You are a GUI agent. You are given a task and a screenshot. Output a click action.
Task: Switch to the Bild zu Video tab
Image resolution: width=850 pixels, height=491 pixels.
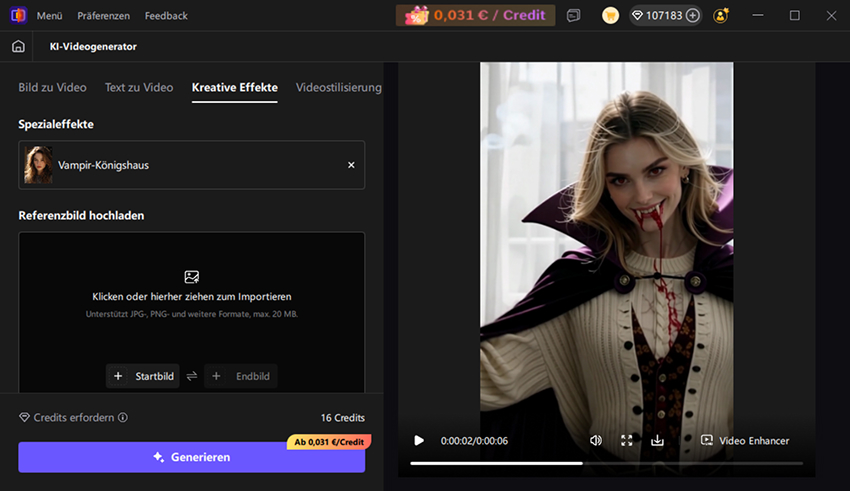pyautogui.click(x=53, y=87)
